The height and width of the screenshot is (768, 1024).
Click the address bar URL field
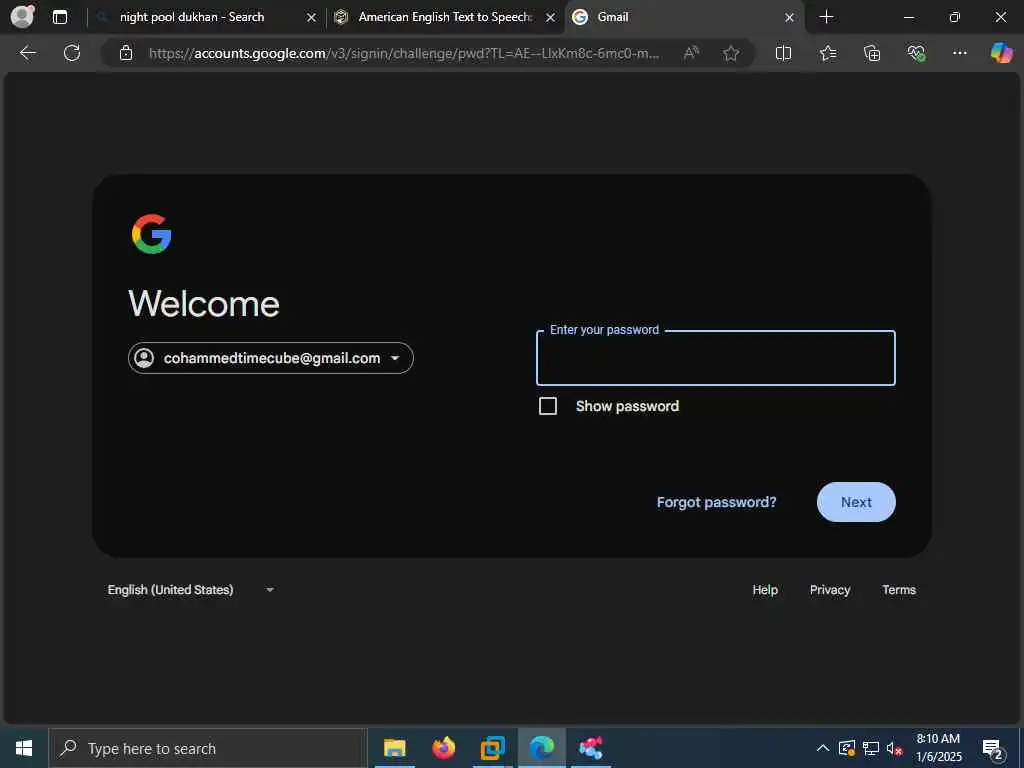(x=404, y=53)
